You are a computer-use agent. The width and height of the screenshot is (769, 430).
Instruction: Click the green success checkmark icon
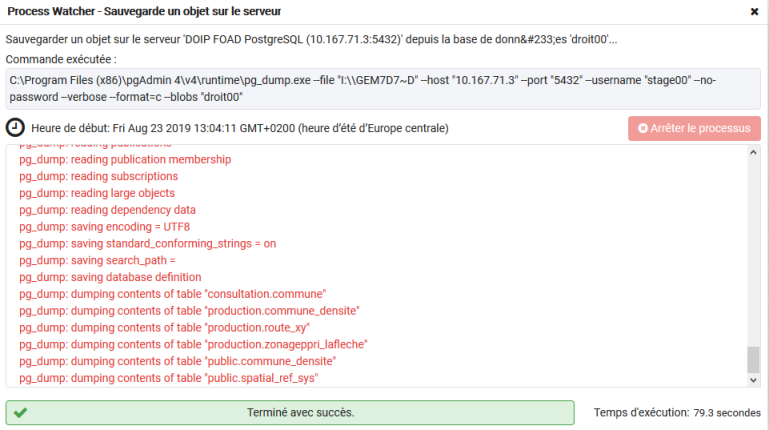21,412
